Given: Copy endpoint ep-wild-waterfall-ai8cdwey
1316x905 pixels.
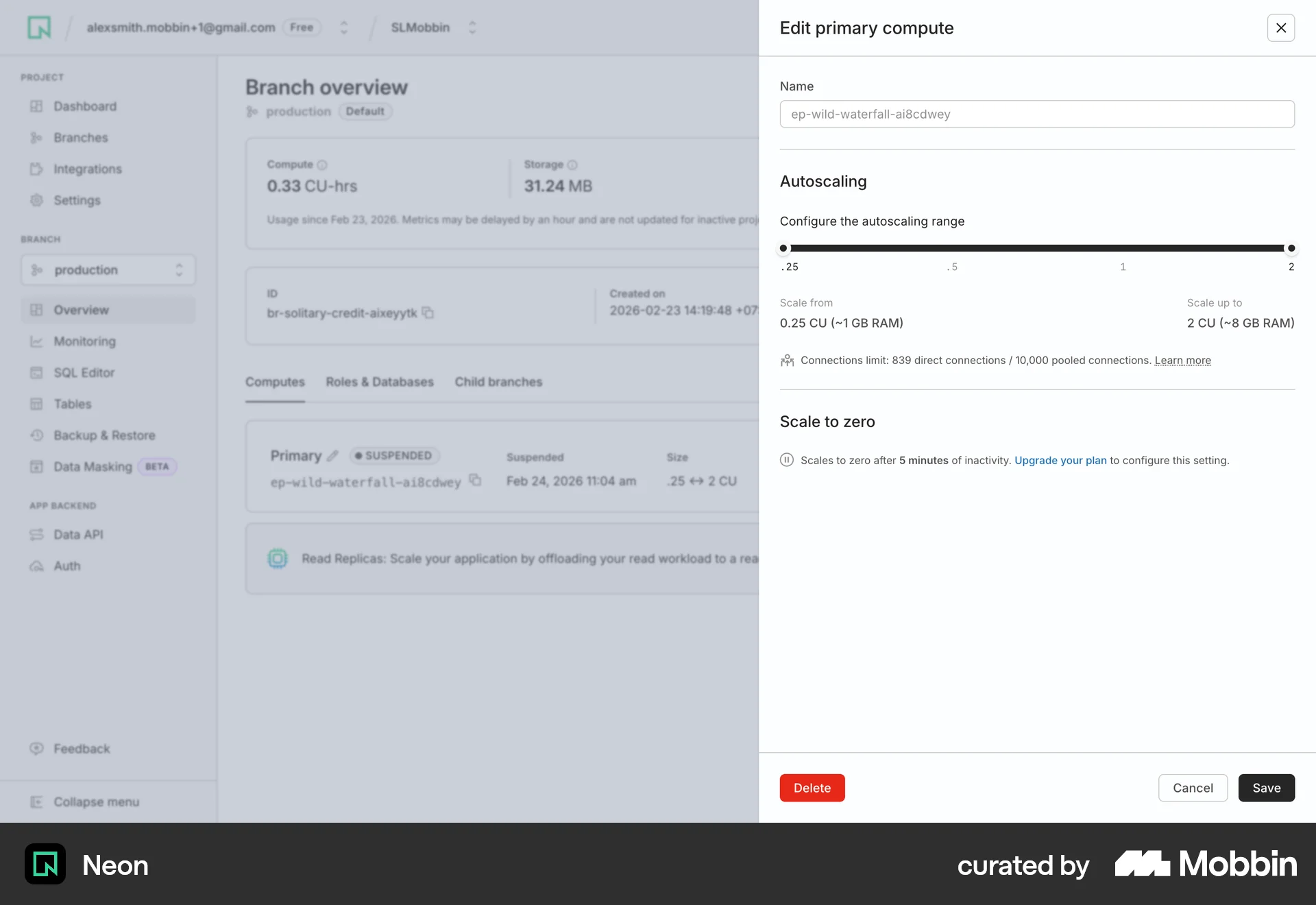Looking at the screenshot, I should point(475,481).
